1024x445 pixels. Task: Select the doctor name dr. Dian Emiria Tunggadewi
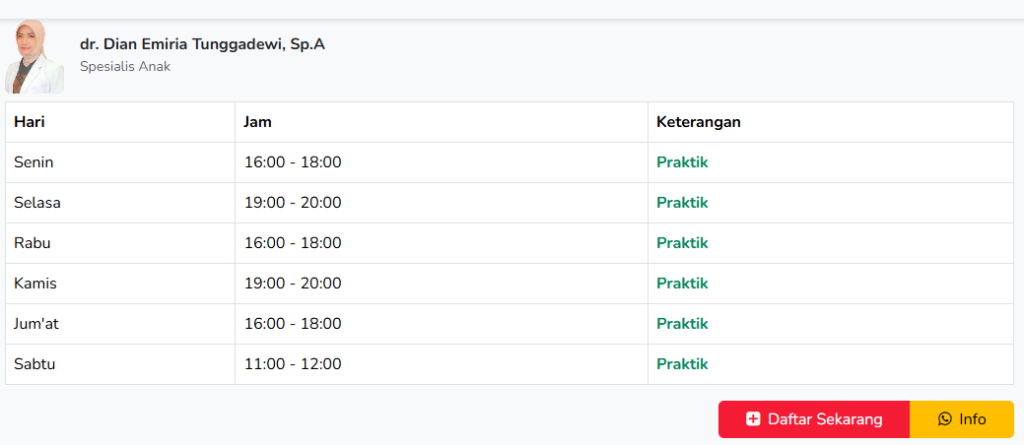pos(202,44)
